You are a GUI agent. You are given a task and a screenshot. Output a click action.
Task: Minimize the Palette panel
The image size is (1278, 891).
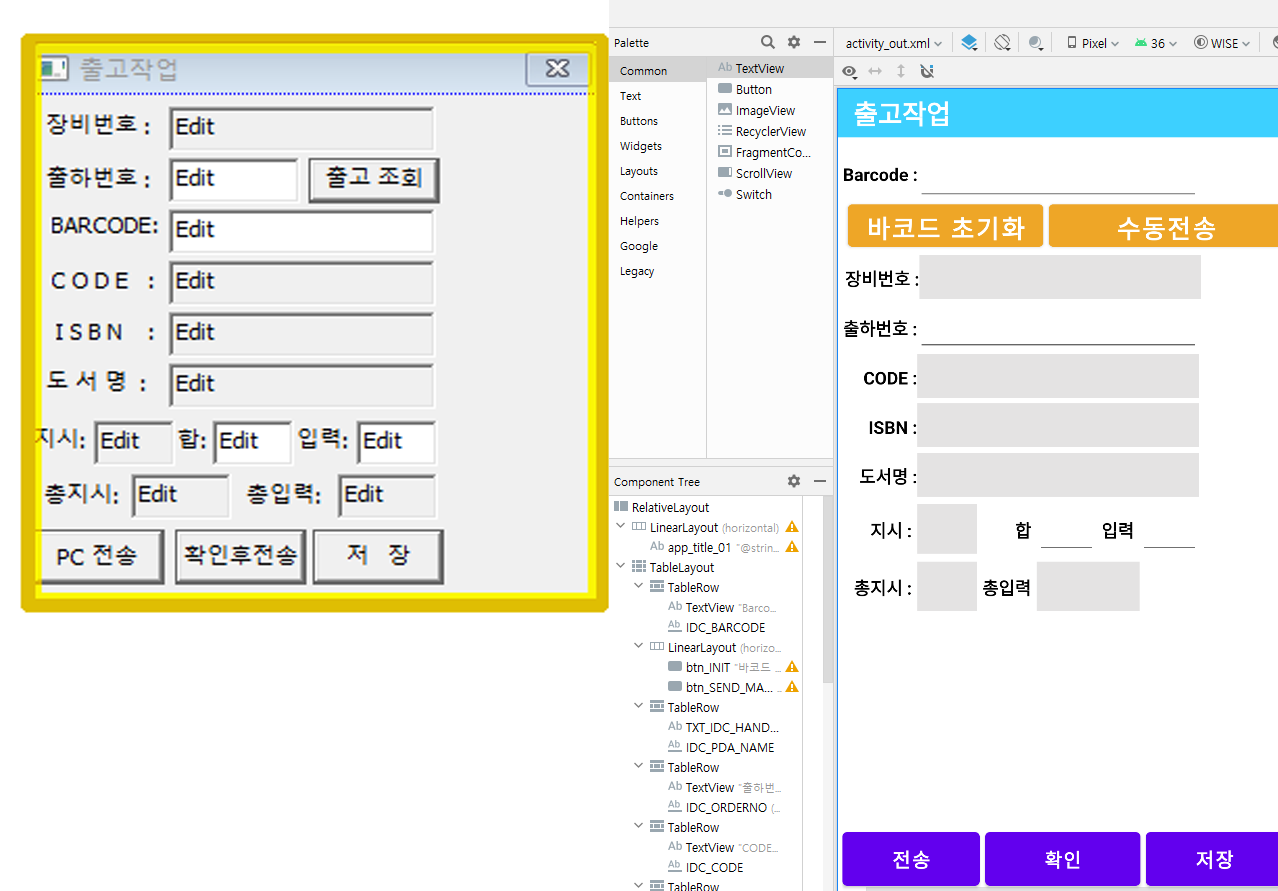pyautogui.click(x=820, y=42)
